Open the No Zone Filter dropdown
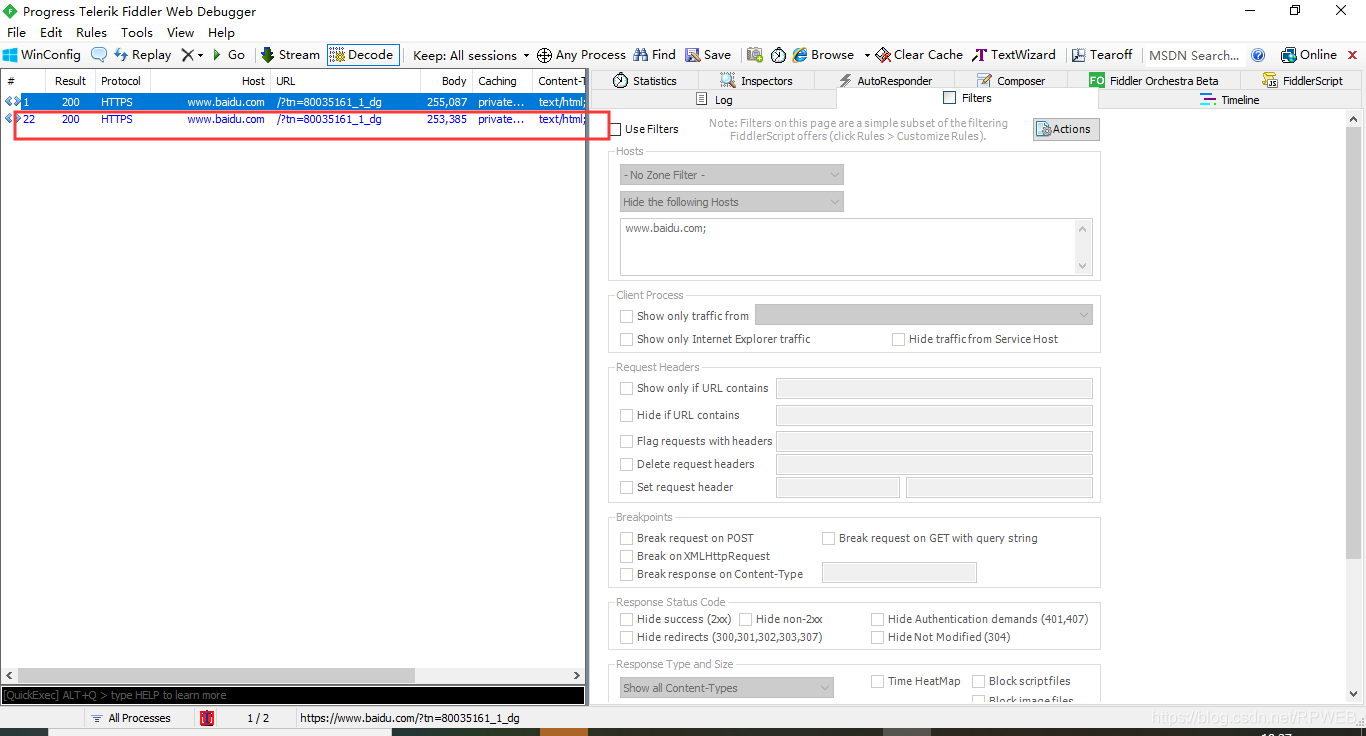Image resolution: width=1366 pixels, height=736 pixels. pos(732,175)
